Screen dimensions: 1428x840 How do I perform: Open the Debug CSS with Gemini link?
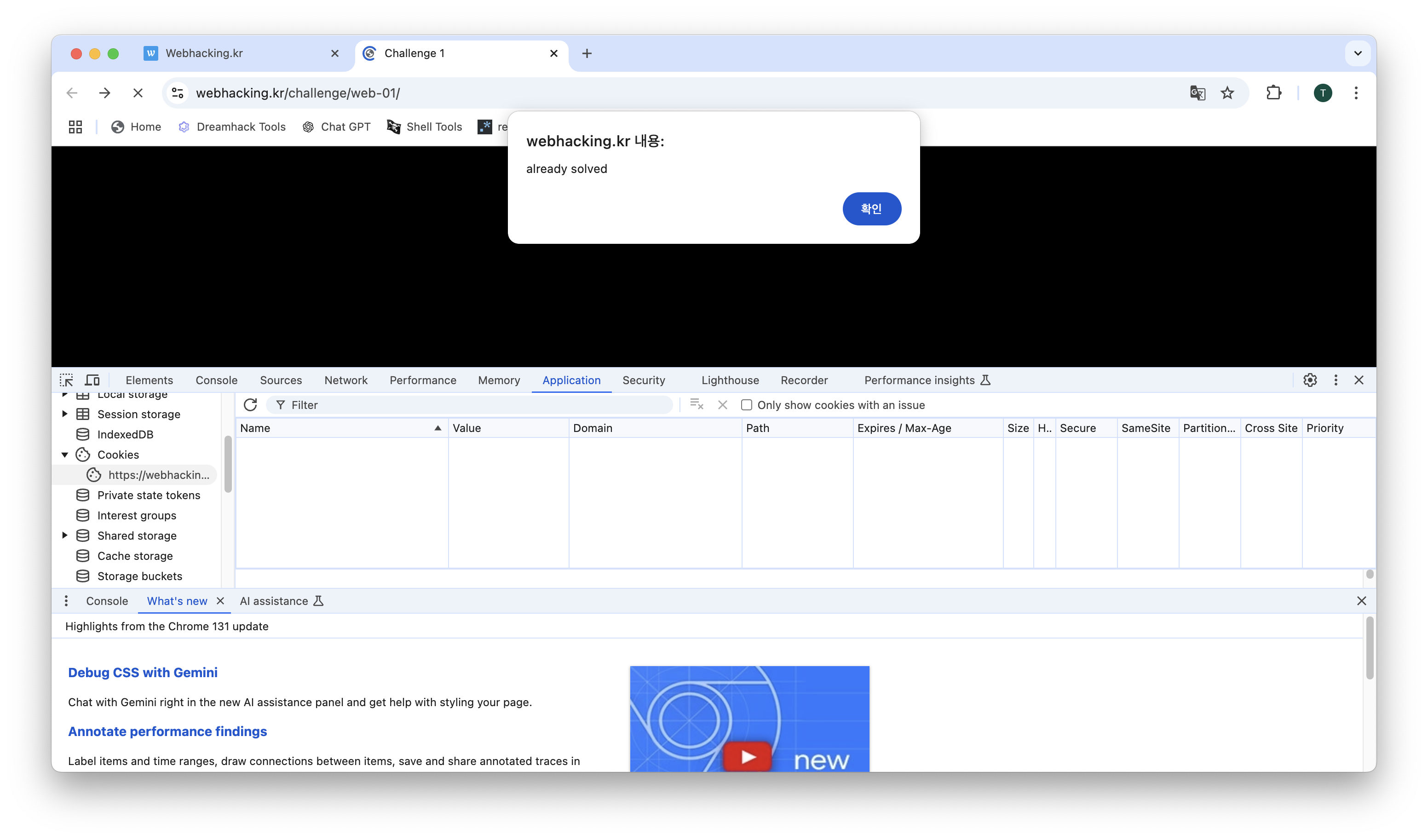pyautogui.click(x=143, y=672)
